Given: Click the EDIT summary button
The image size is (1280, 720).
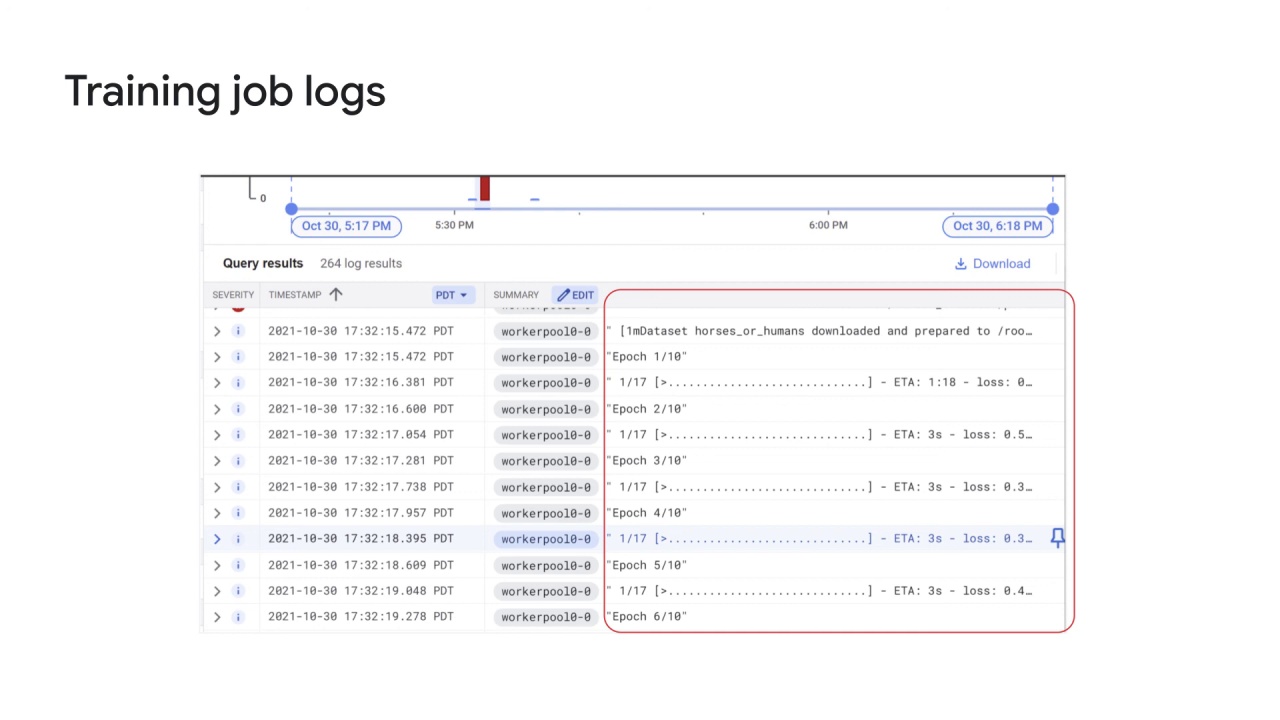Looking at the screenshot, I should click(575, 295).
